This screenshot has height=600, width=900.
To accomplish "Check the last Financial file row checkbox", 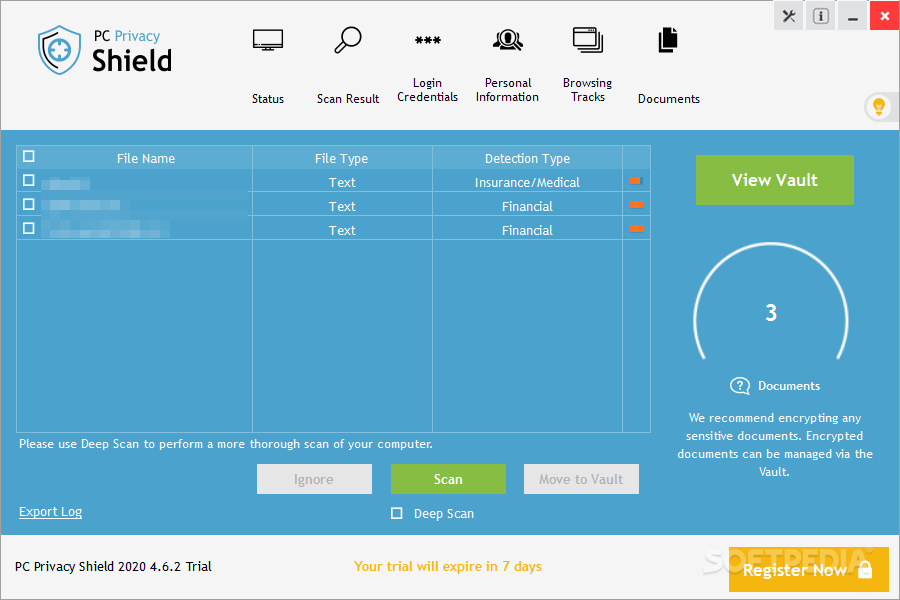I will coord(29,229).
